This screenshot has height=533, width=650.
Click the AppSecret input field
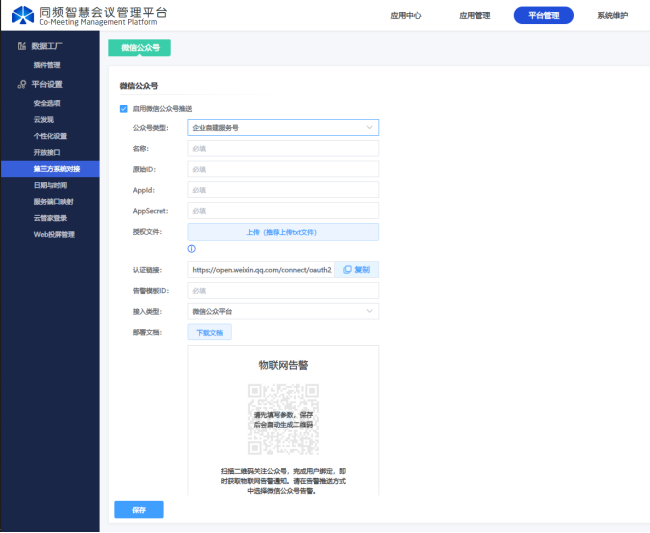[x=283, y=211]
